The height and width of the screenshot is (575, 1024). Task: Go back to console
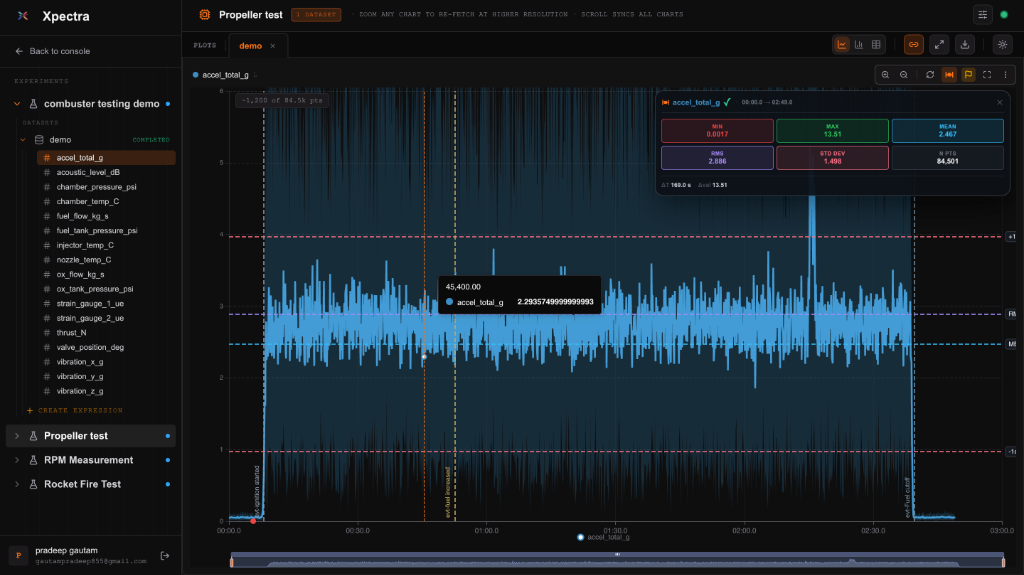(52, 51)
